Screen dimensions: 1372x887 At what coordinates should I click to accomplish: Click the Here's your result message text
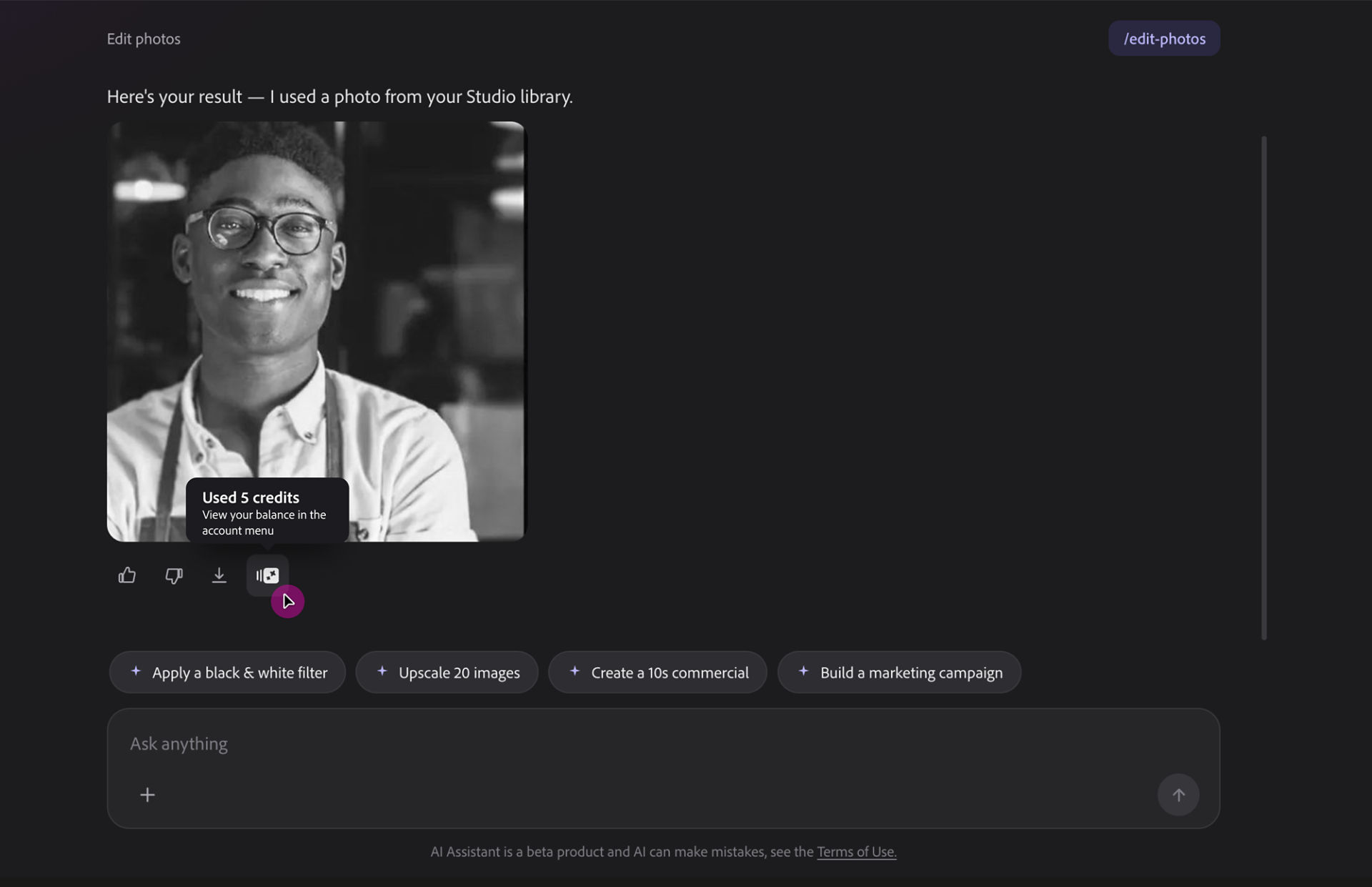pos(340,96)
